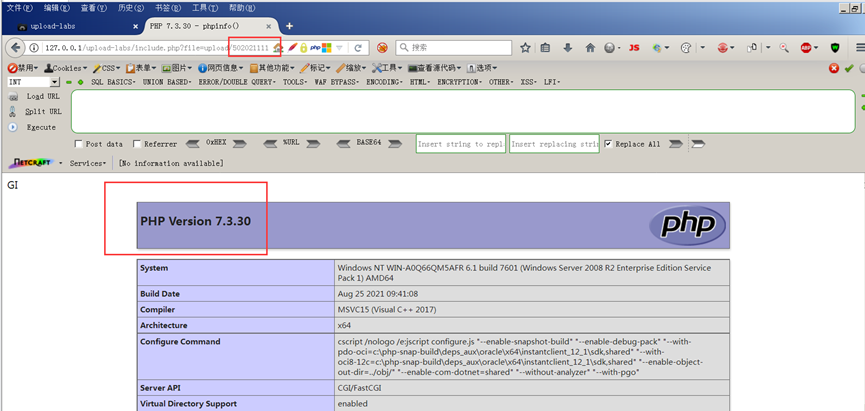Click the Server API table cell
865x411 pixels.
[x=236, y=388]
